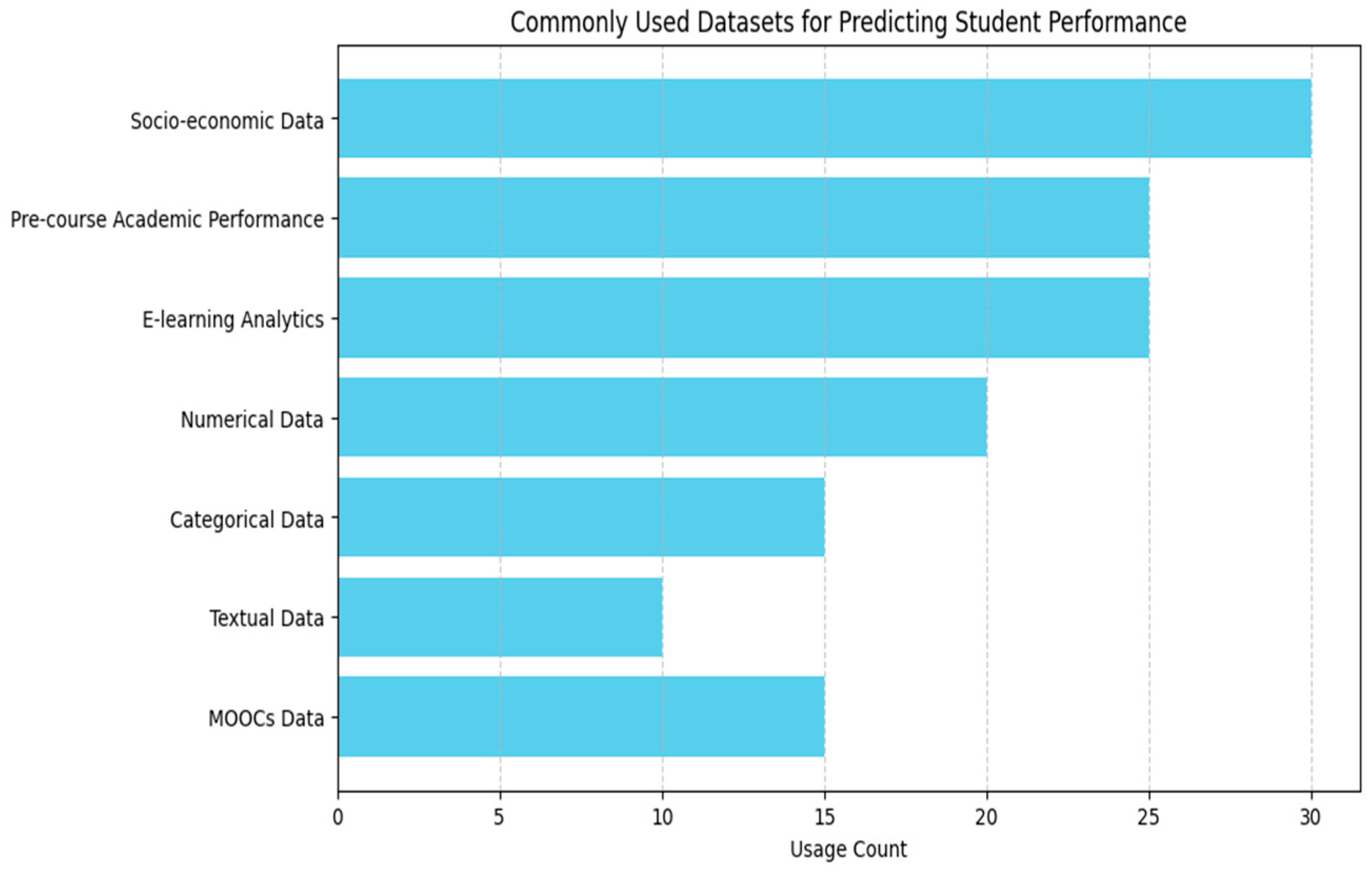The height and width of the screenshot is (875, 1372).
Task: Select the Pre-course Academic Performance label
Action: (x=167, y=220)
